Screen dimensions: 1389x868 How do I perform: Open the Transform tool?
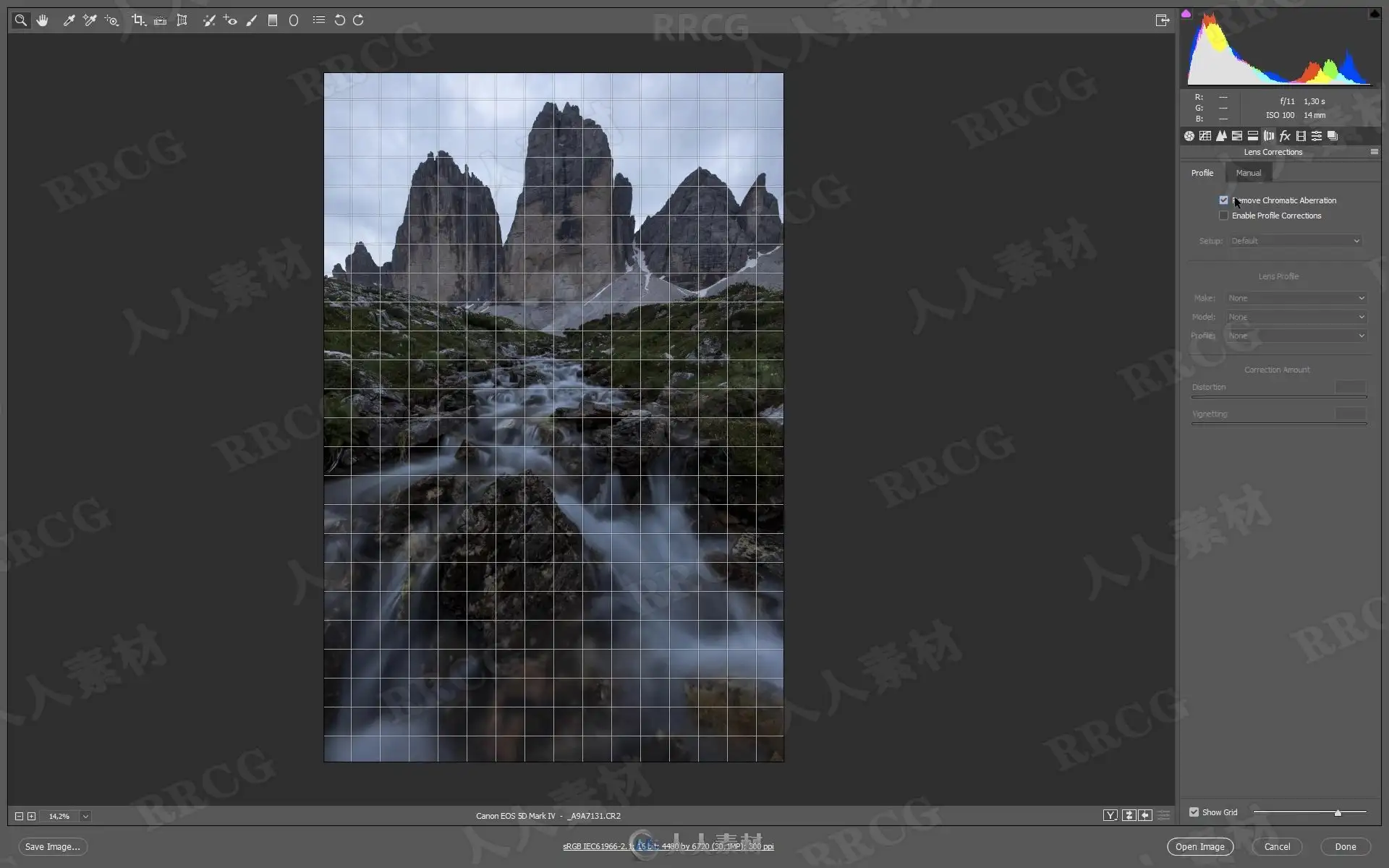pos(182,20)
